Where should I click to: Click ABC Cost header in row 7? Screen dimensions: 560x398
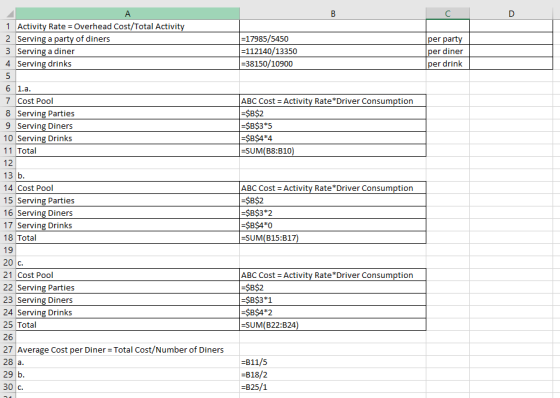(332, 101)
